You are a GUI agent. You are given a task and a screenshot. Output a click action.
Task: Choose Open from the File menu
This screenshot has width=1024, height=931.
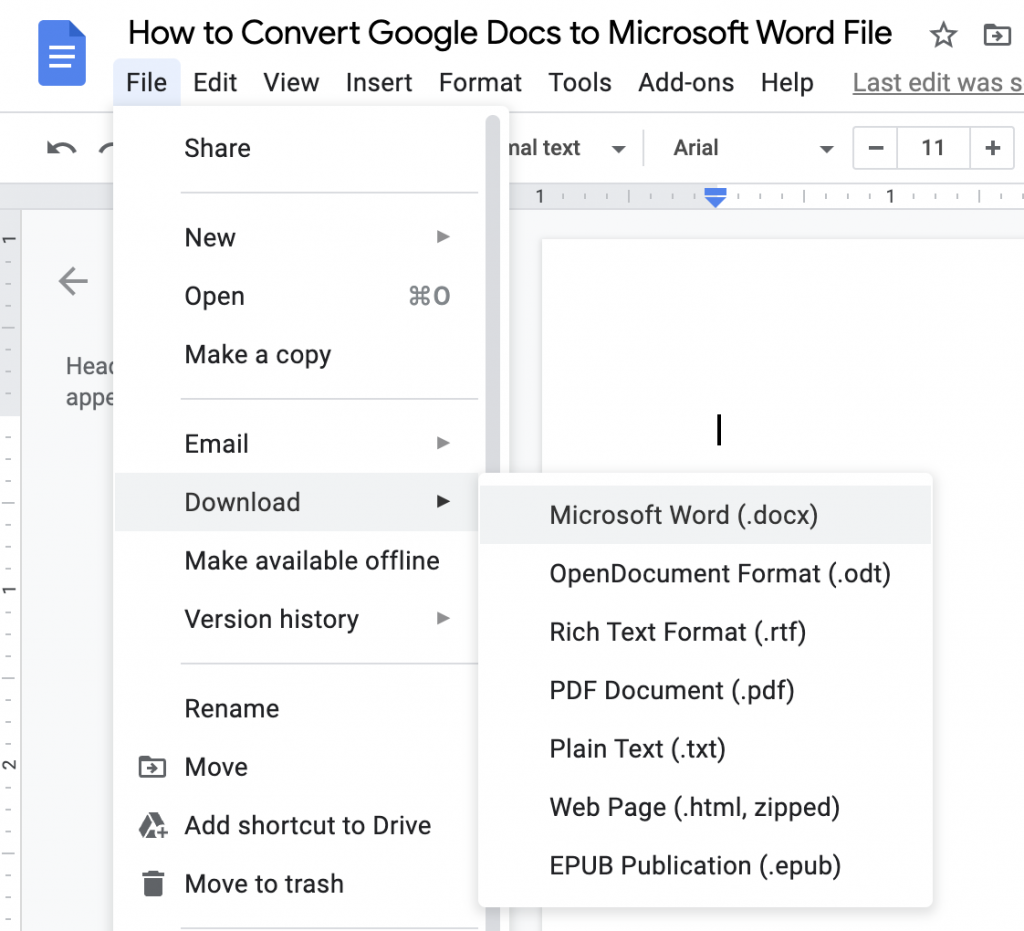[299, 296]
